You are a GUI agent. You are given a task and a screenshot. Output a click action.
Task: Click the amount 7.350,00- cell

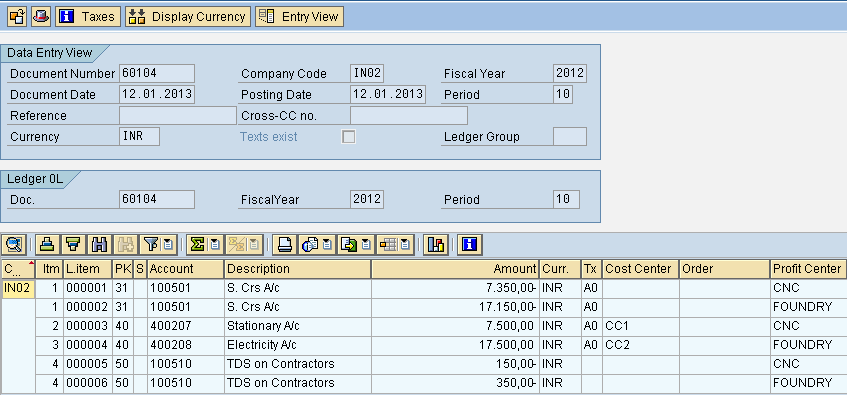coord(455,288)
